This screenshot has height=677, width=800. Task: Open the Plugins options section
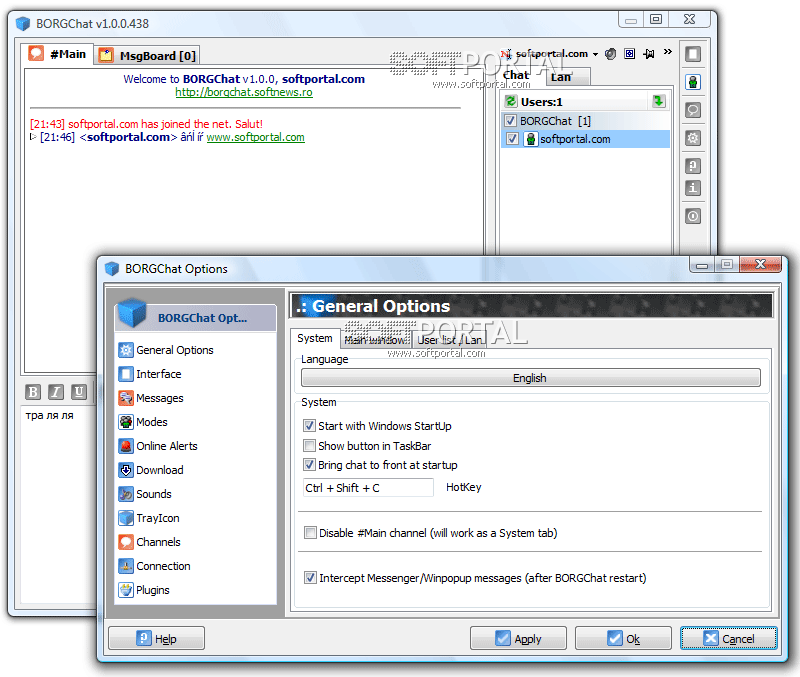pyautogui.click(x=144, y=590)
